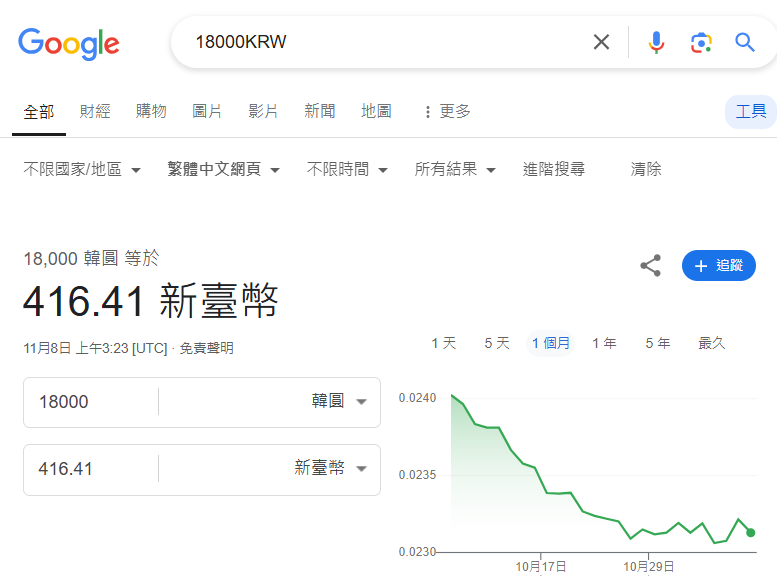
Task: Switch to the 財經 tab
Action: [95, 111]
